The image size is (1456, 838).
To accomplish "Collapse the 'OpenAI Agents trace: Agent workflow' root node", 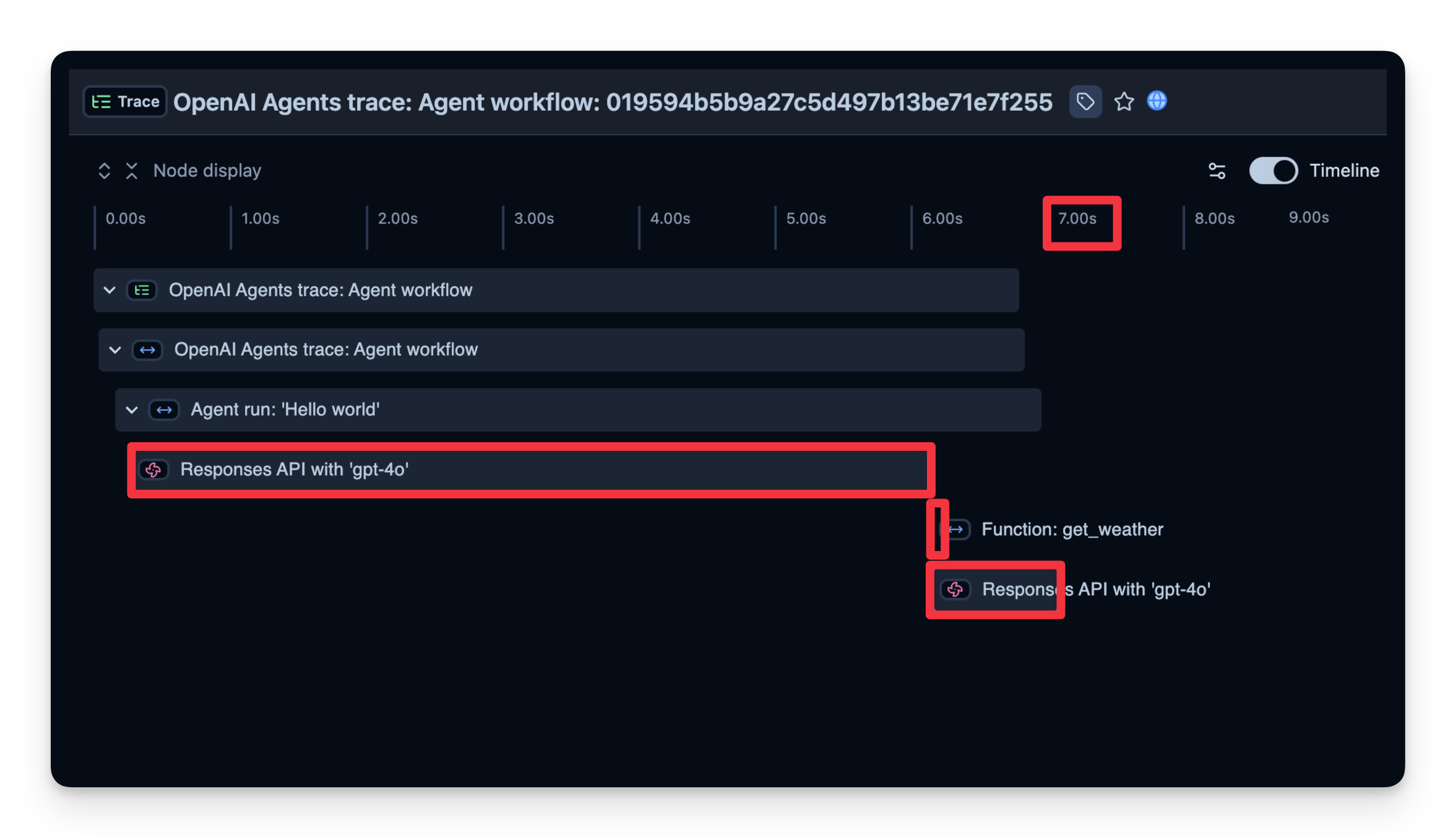I will click(110, 290).
